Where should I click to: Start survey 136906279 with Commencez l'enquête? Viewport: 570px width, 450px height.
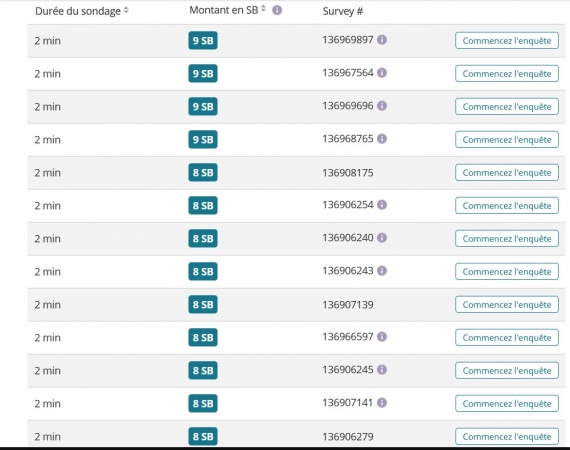coord(507,437)
